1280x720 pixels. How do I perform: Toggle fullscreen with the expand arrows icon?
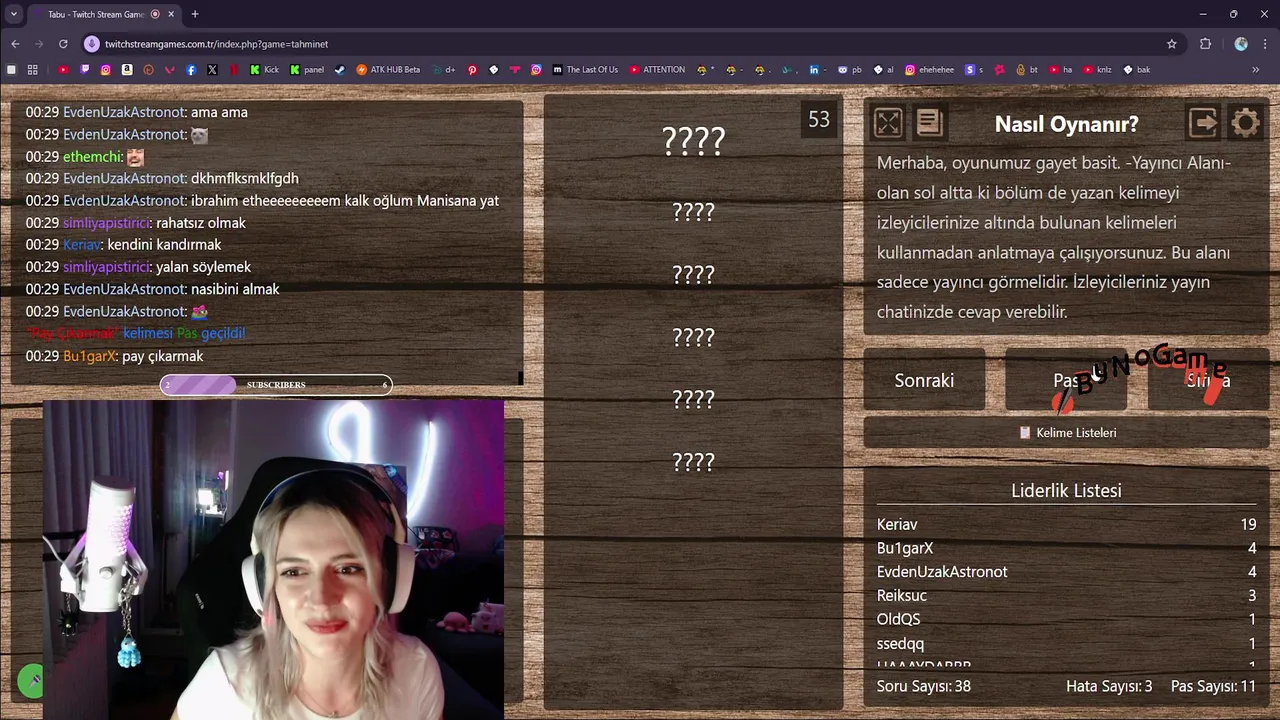[888, 123]
